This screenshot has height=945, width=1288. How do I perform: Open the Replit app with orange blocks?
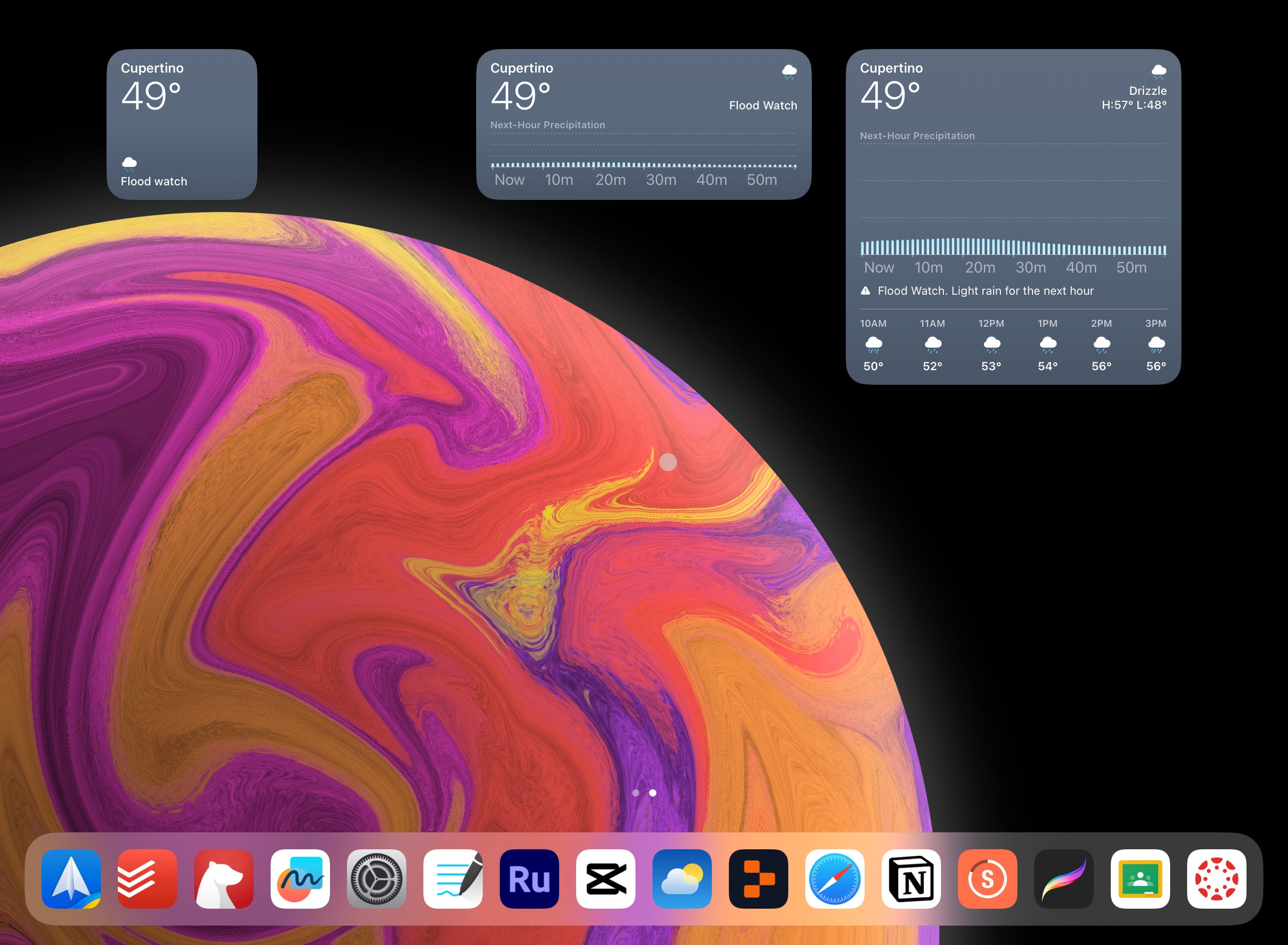(759, 879)
